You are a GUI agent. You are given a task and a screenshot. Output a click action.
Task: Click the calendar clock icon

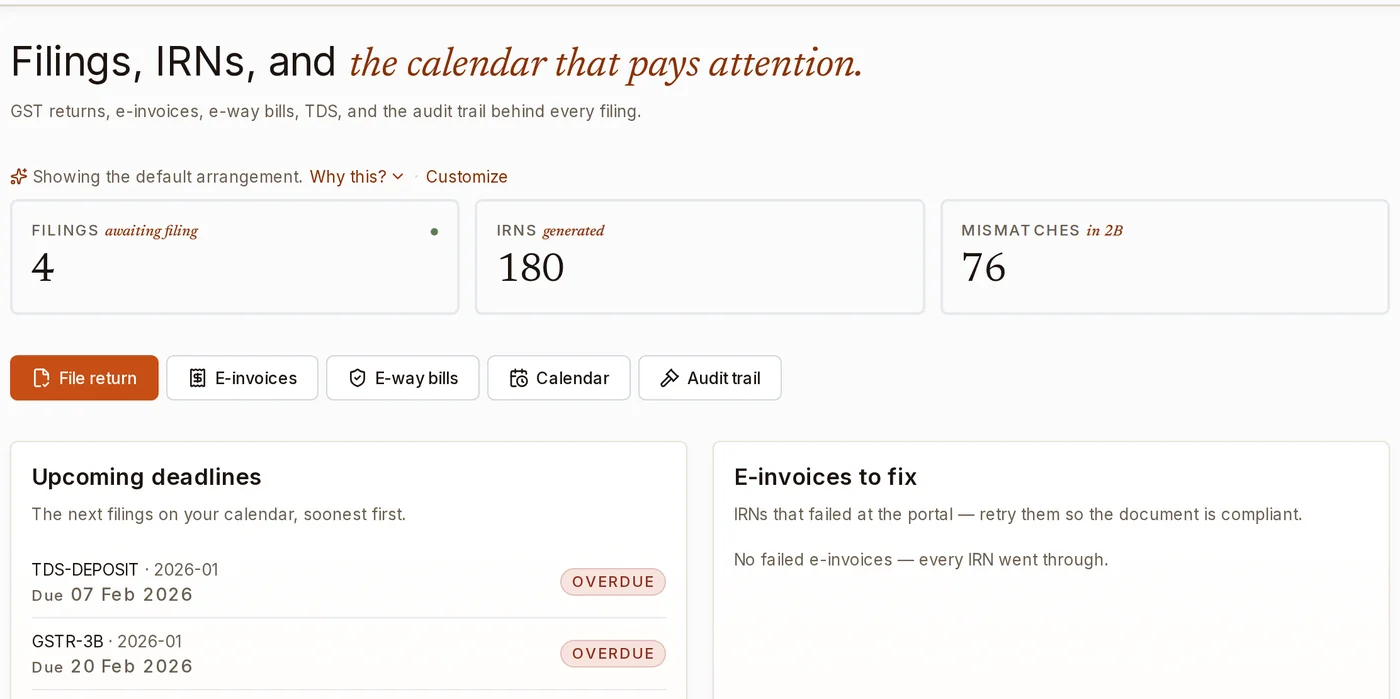(518, 378)
